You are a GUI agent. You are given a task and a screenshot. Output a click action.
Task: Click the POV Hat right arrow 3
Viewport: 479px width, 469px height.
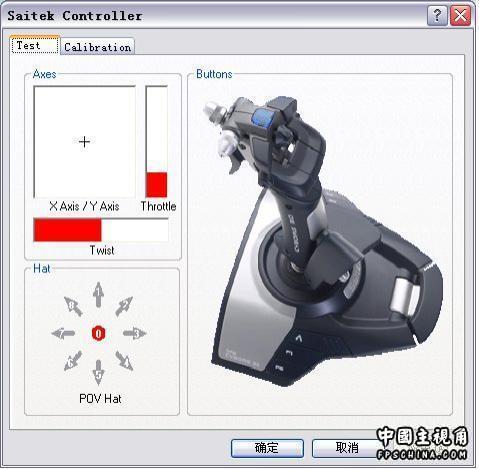pyautogui.click(x=135, y=333)
